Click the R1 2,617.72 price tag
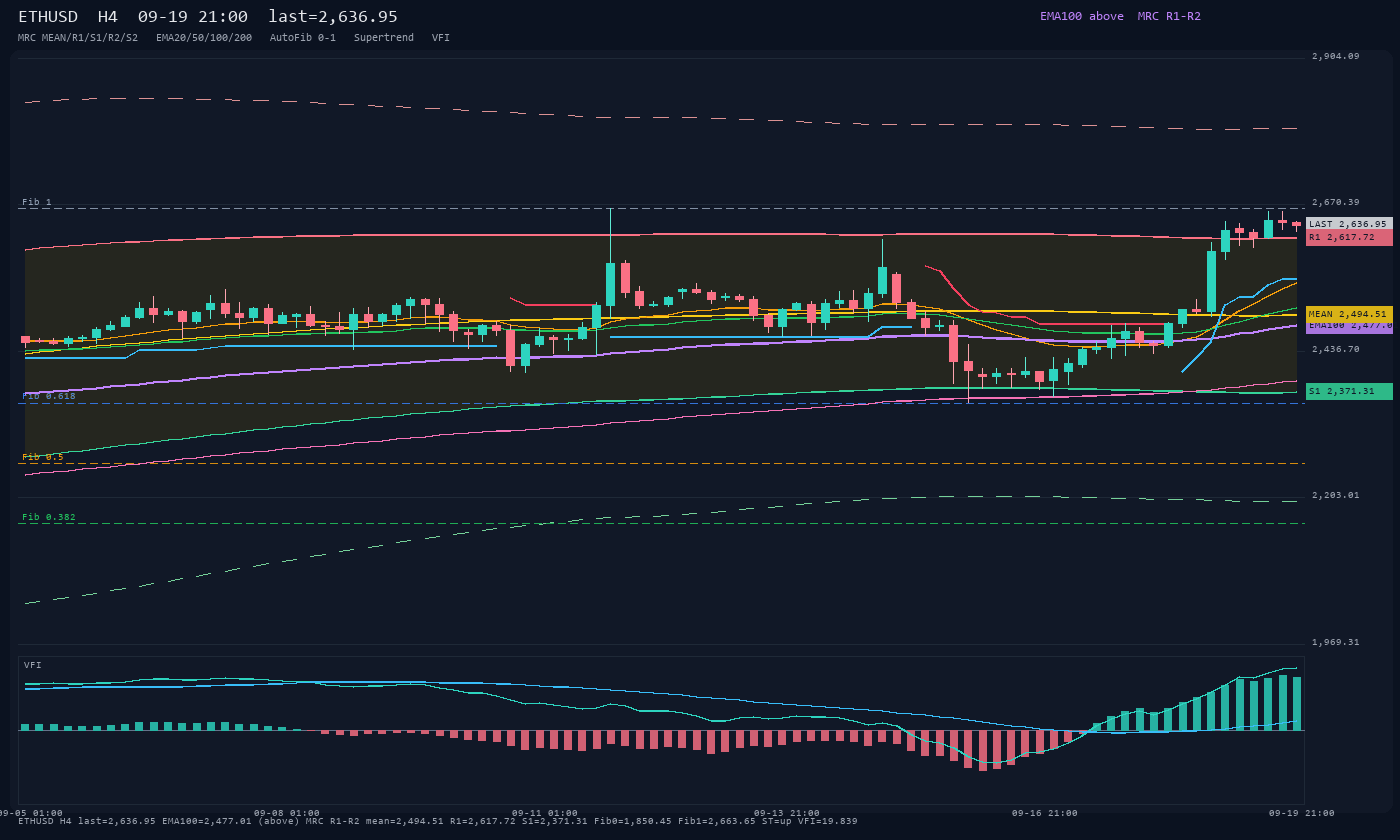This screenshot has height=840, width=1400. tap(1349, 237)
